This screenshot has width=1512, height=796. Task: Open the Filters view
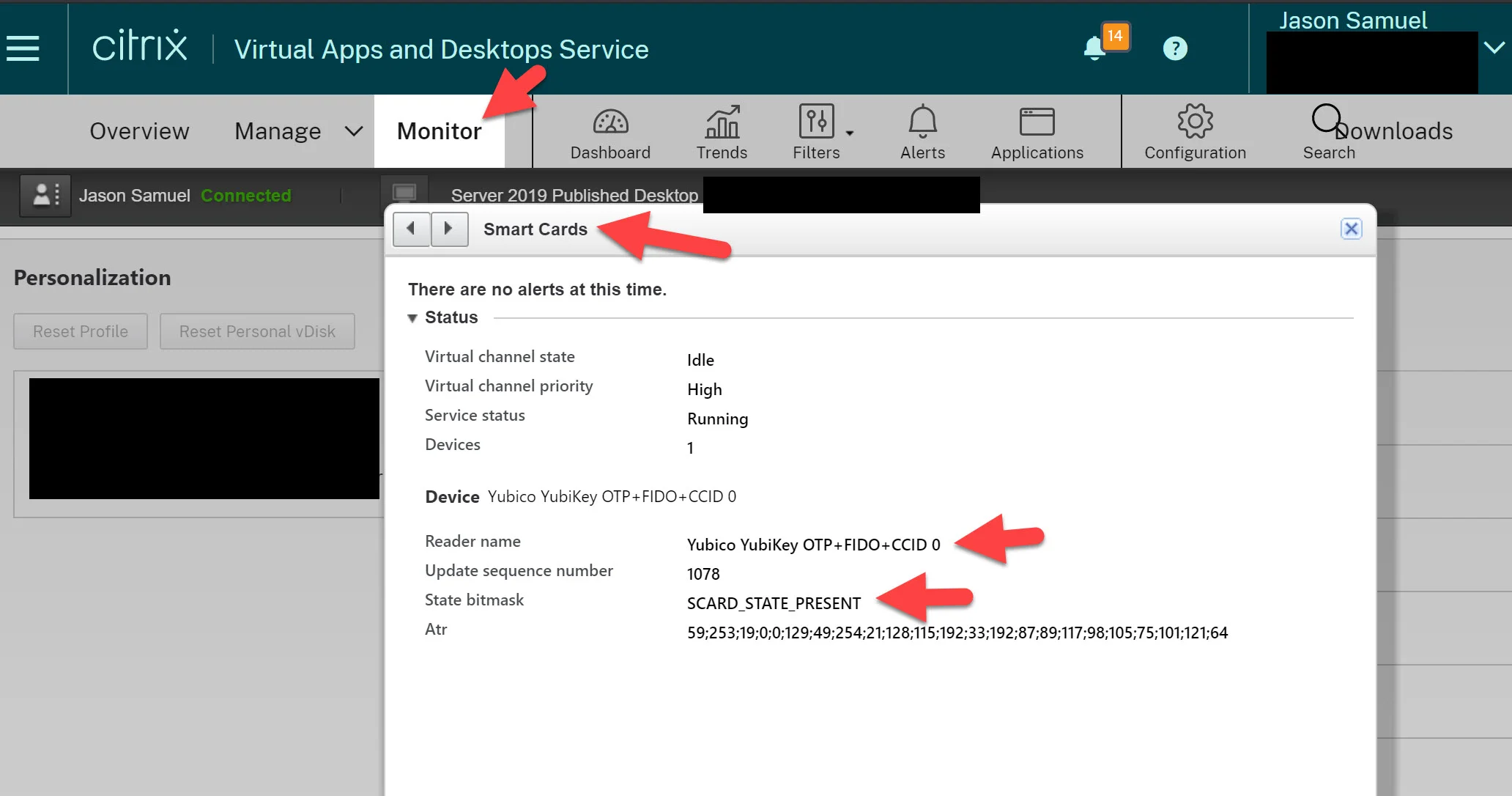point(816,133)
